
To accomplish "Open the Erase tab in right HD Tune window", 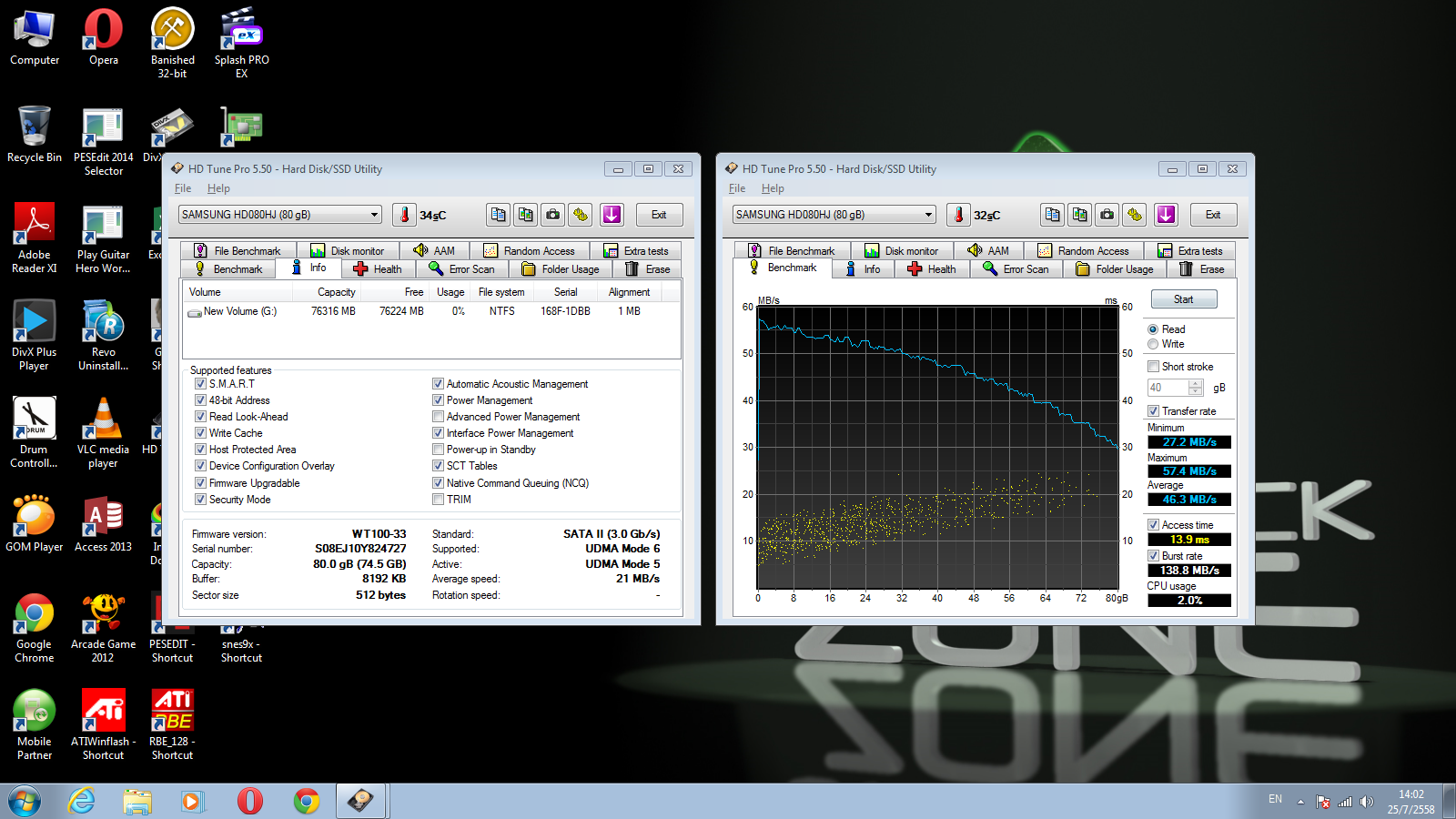I will [x=1201, y=269].
